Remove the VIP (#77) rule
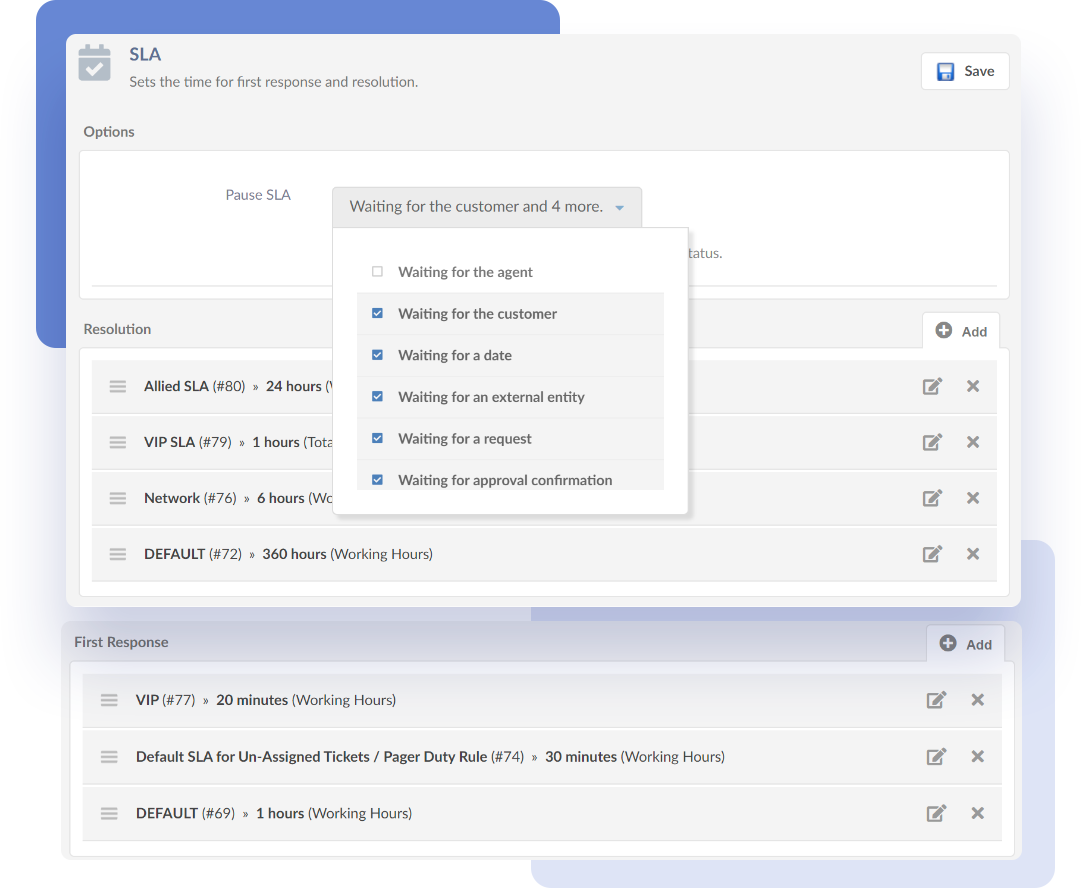The height and width of the screenshot is (888, 1081). coord(977,700)
